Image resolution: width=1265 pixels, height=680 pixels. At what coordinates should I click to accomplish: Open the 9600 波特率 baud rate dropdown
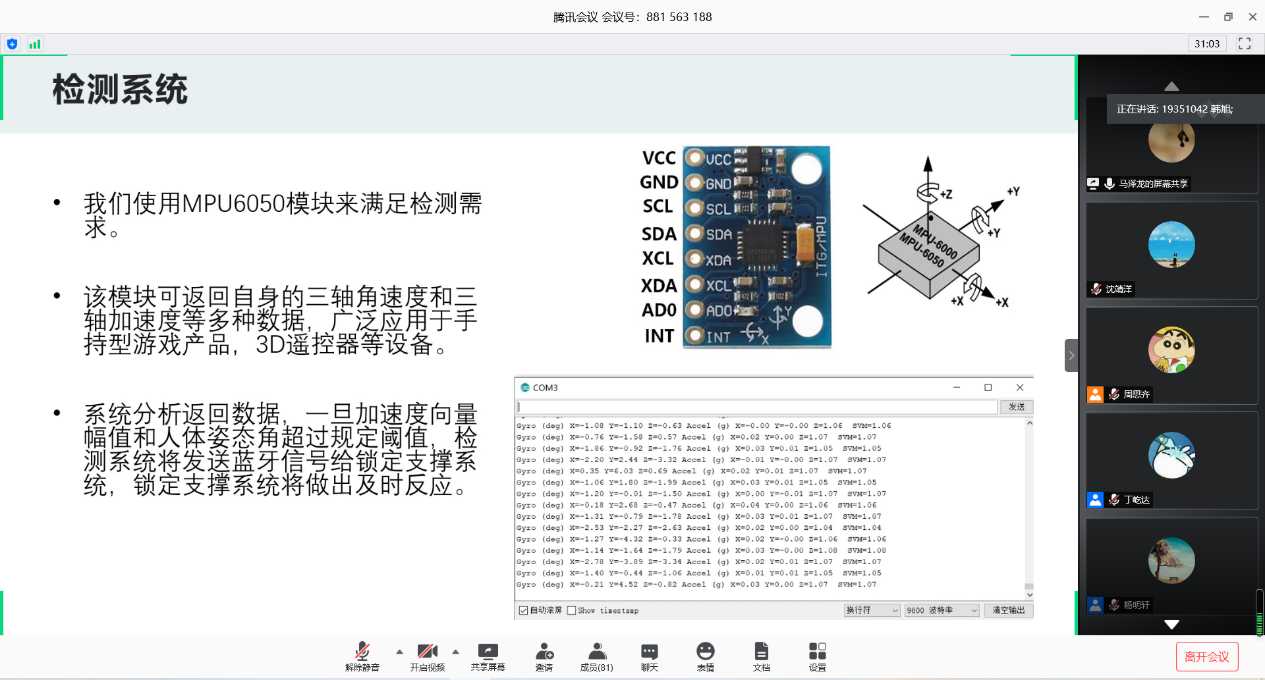(x=941, y=610)
